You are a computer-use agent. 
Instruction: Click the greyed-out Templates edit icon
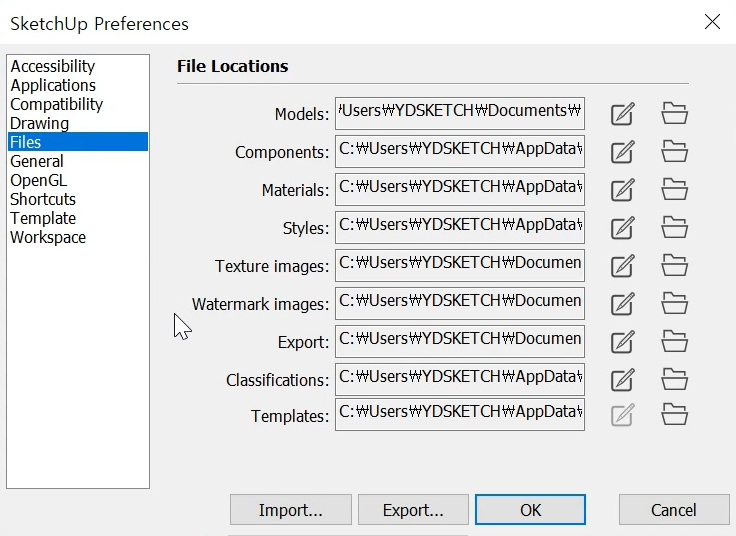coord(622,415)
